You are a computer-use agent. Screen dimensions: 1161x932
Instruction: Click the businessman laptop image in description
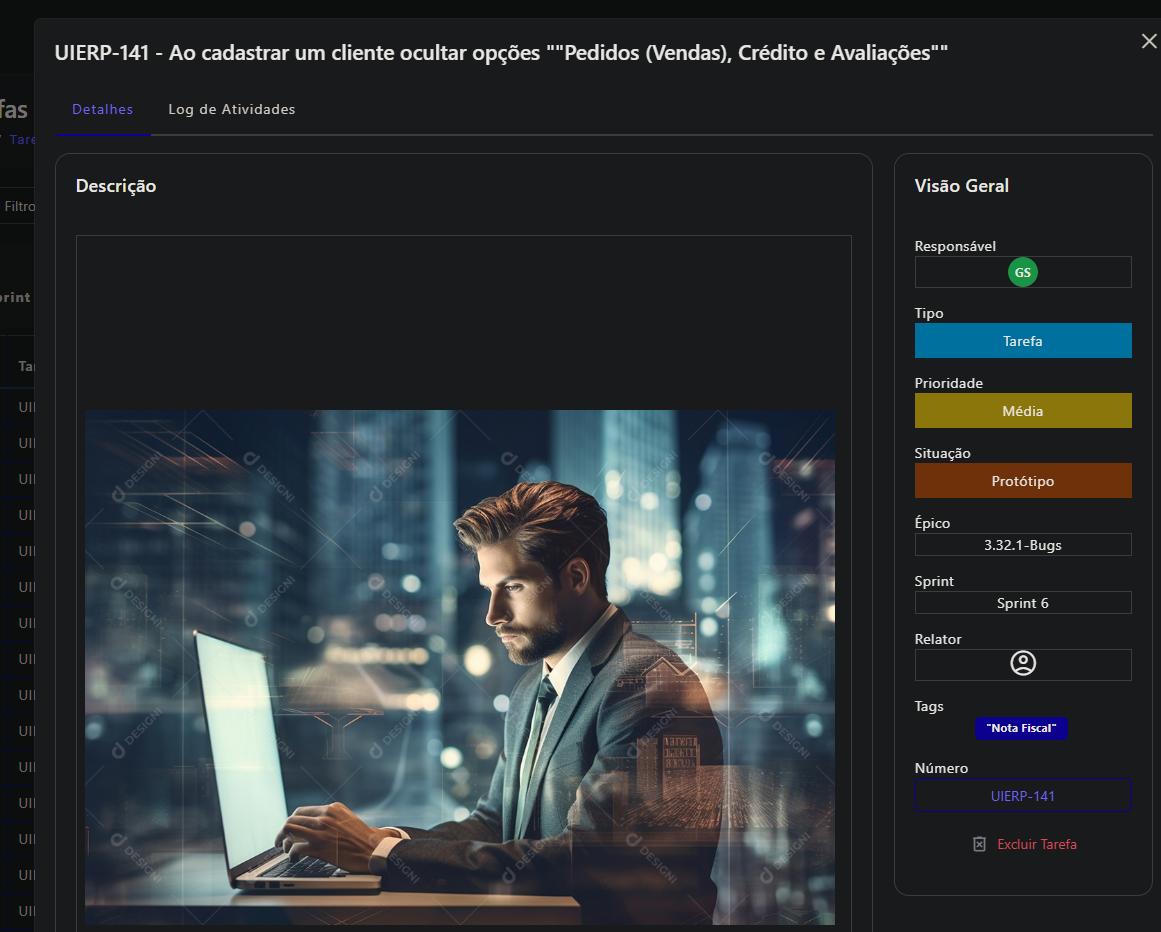[x=460, y=667]
